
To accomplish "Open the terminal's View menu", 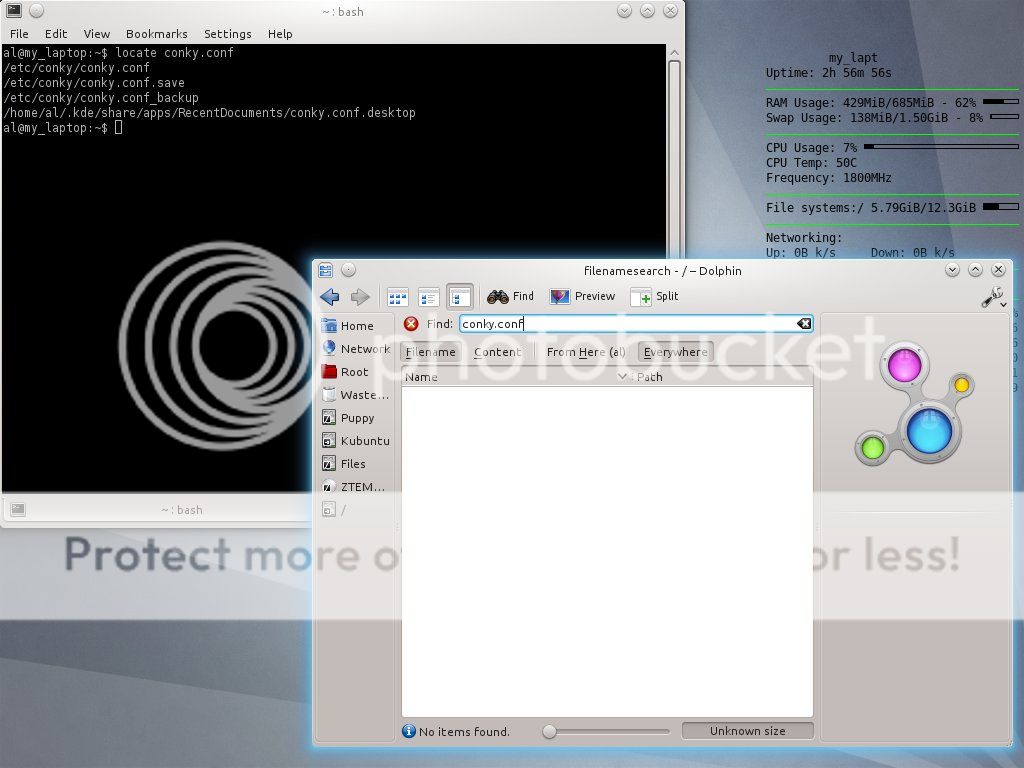I will pyautogui.click(x=97, y=34).
